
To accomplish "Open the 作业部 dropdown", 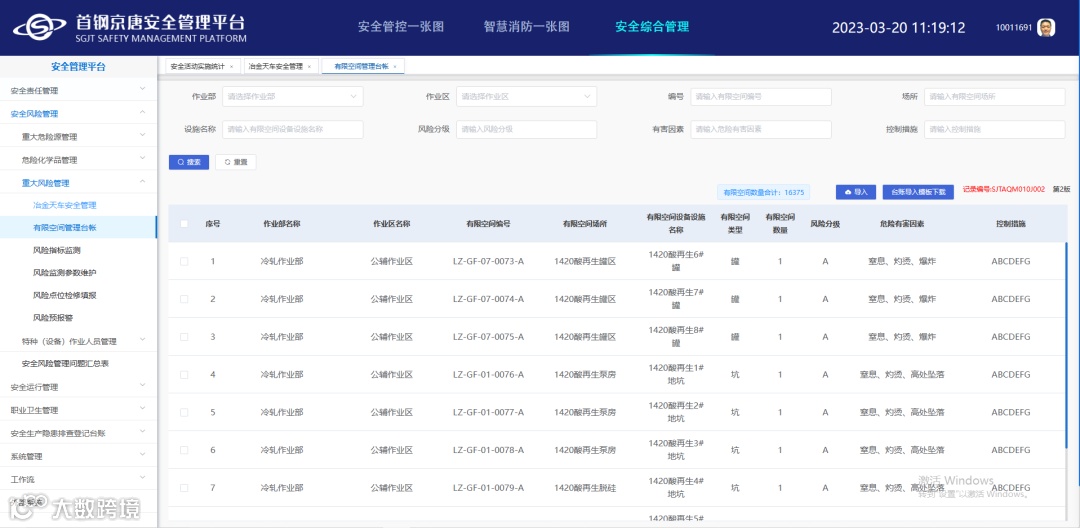I will click(293, 97).
